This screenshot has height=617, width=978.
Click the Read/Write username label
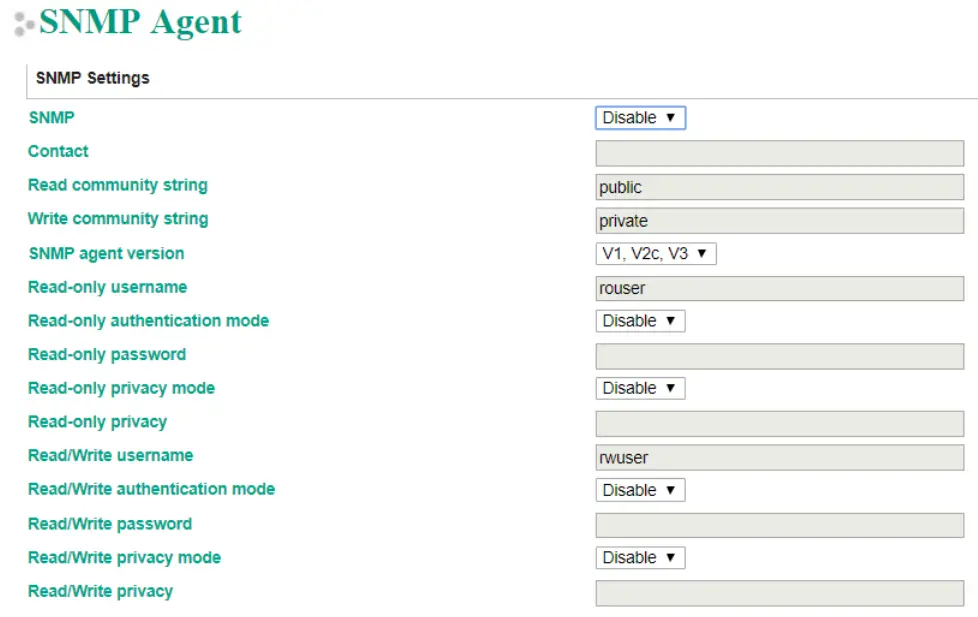pos(110,456)
